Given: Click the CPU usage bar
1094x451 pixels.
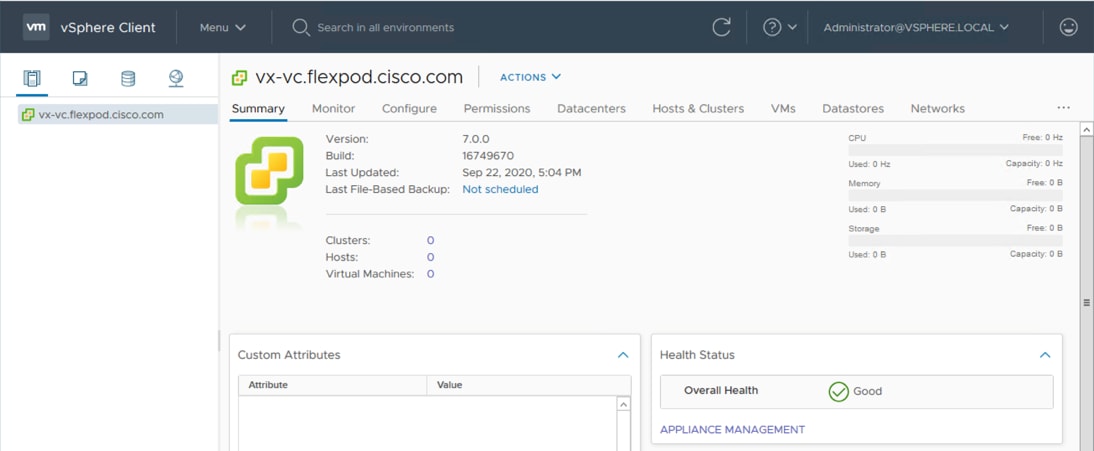Looking at the screenshot, I should 955,150.
